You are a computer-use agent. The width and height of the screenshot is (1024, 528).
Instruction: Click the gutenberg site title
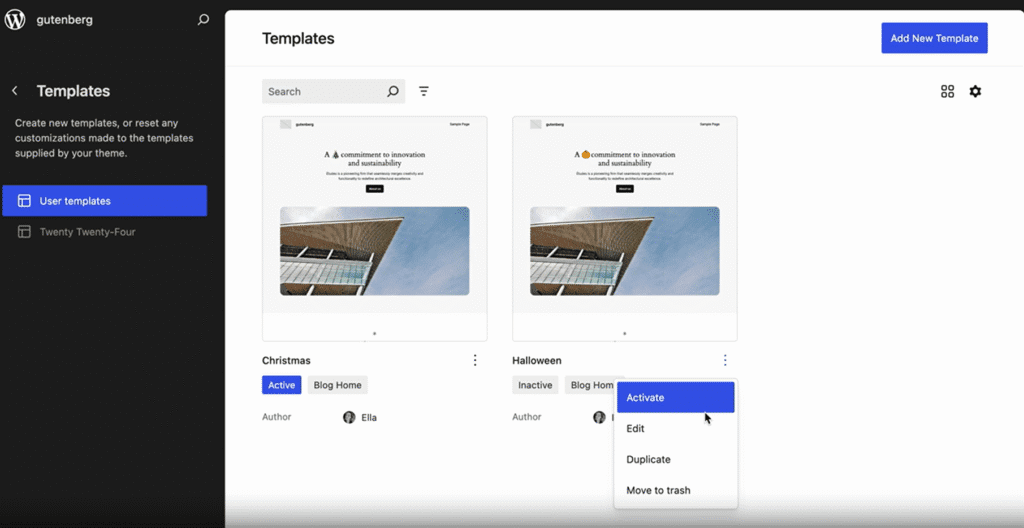[65, 20]
